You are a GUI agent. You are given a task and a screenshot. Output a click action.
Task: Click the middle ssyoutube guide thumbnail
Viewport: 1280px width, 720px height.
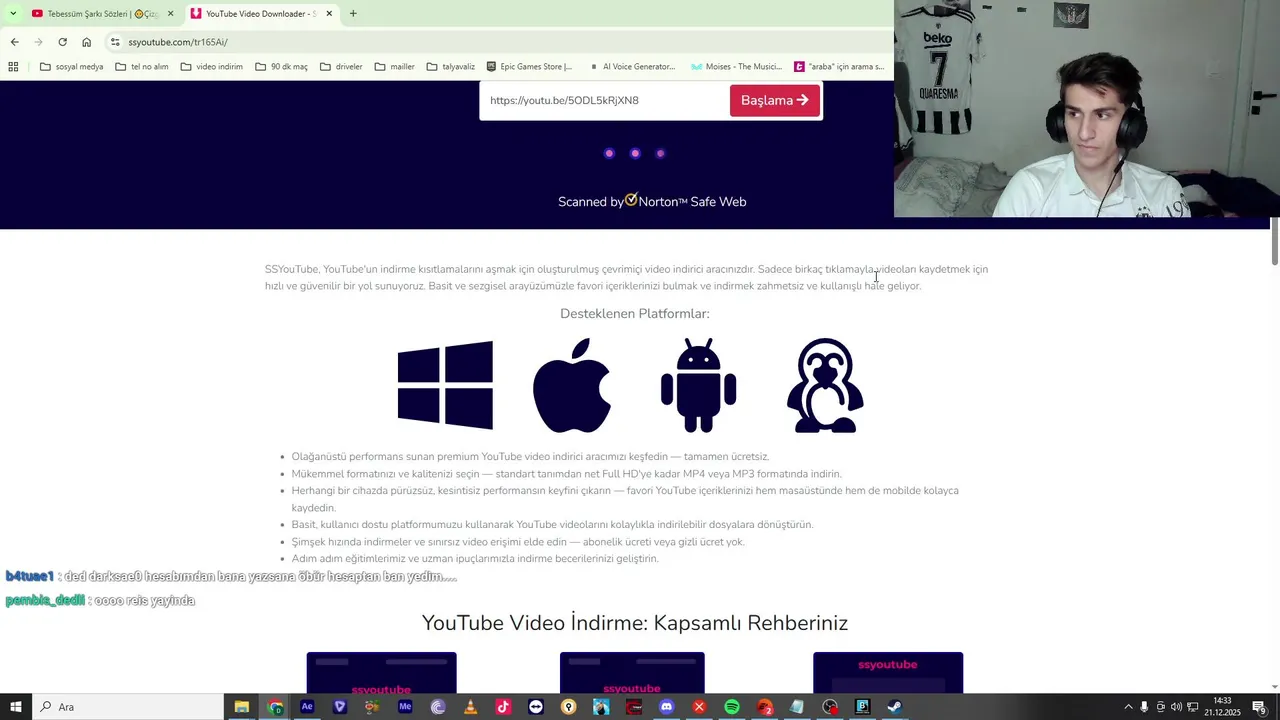[x=632, y=672]
